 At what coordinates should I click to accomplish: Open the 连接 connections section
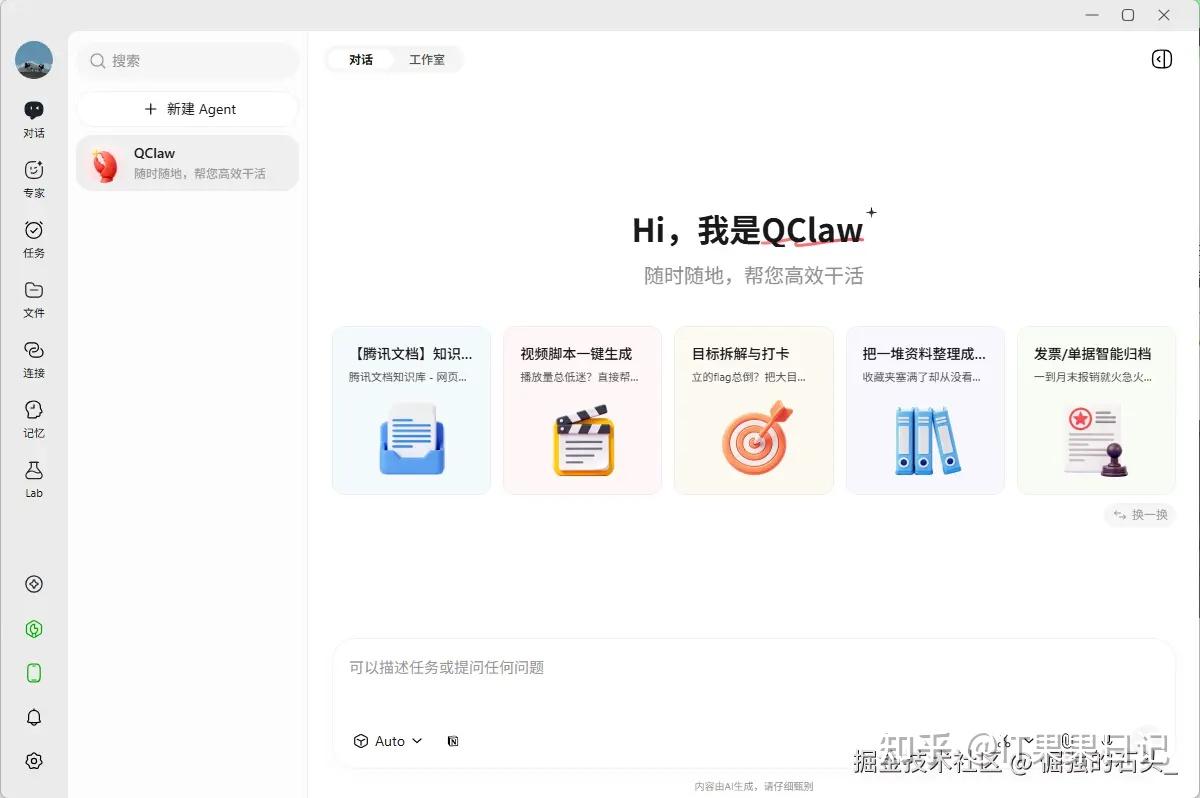[x=34, y=358]
